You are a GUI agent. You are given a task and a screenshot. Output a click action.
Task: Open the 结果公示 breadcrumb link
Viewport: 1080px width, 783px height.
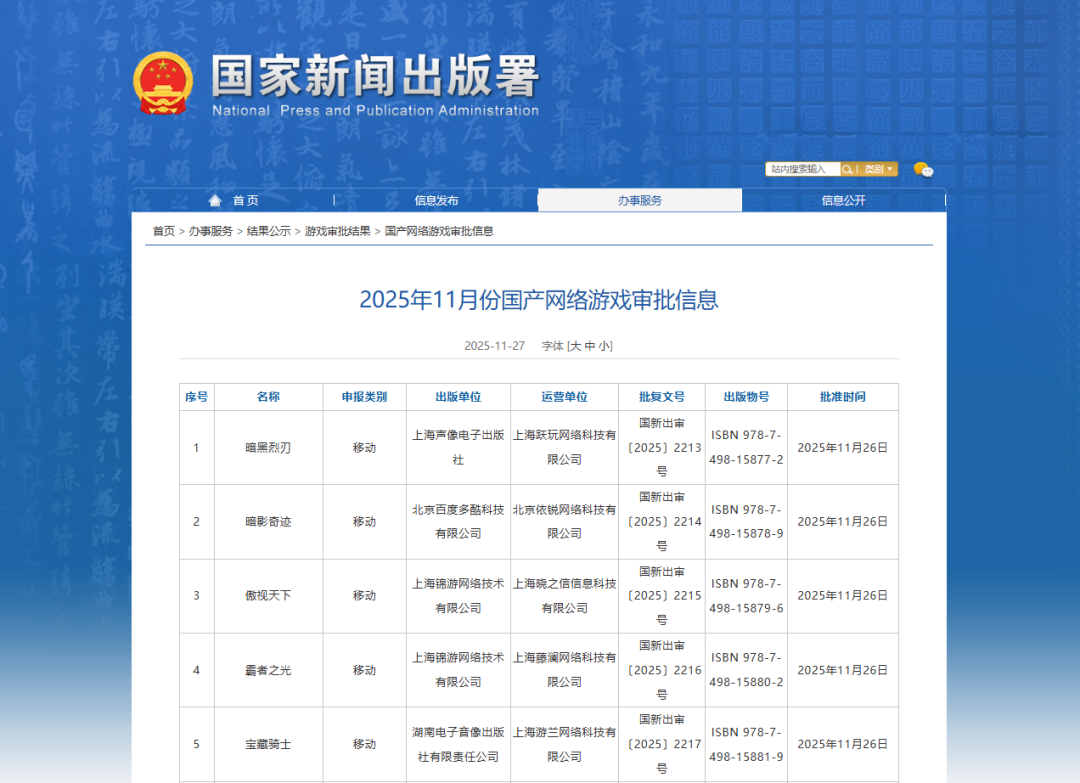[269, 231]
